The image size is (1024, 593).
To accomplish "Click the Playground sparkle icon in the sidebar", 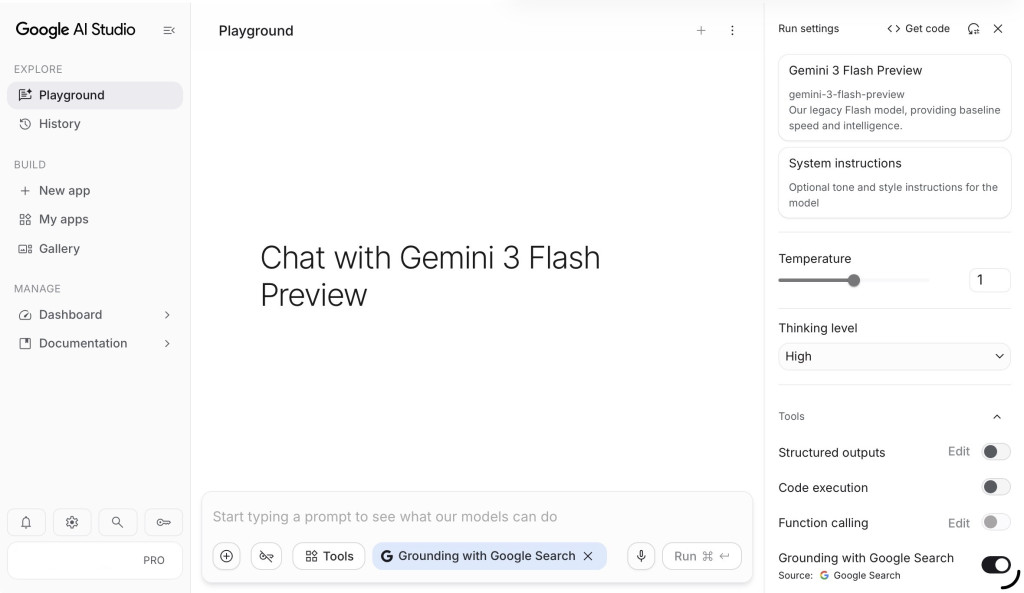I will click(25, 95).
